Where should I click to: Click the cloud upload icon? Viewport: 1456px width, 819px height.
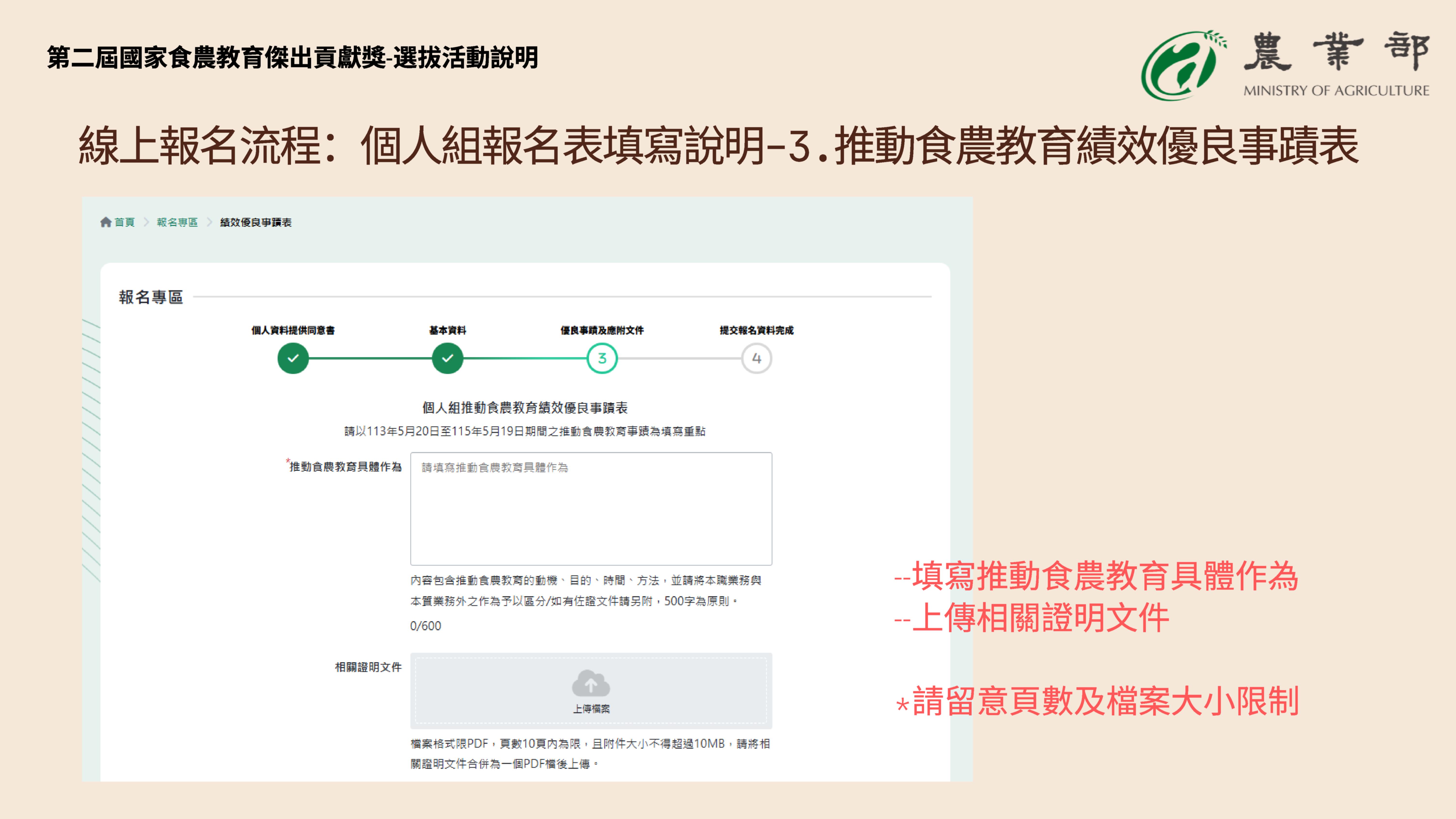point(591,683)
